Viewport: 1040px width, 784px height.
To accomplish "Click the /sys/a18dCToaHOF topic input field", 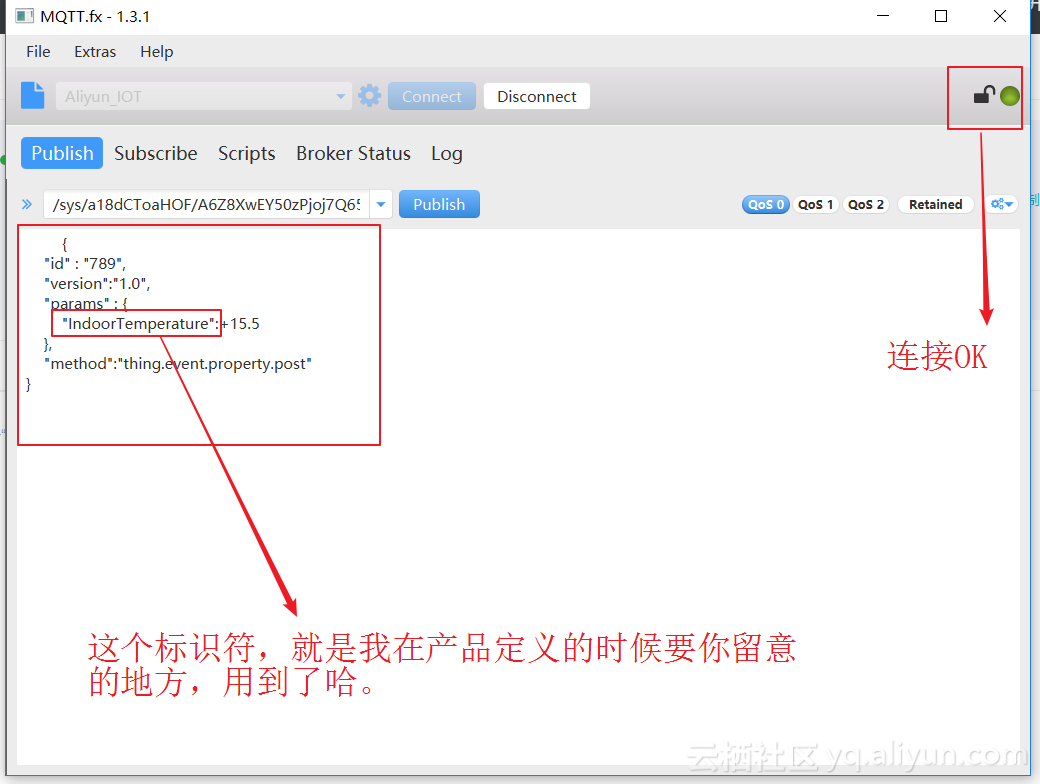I will pos(207,204).
